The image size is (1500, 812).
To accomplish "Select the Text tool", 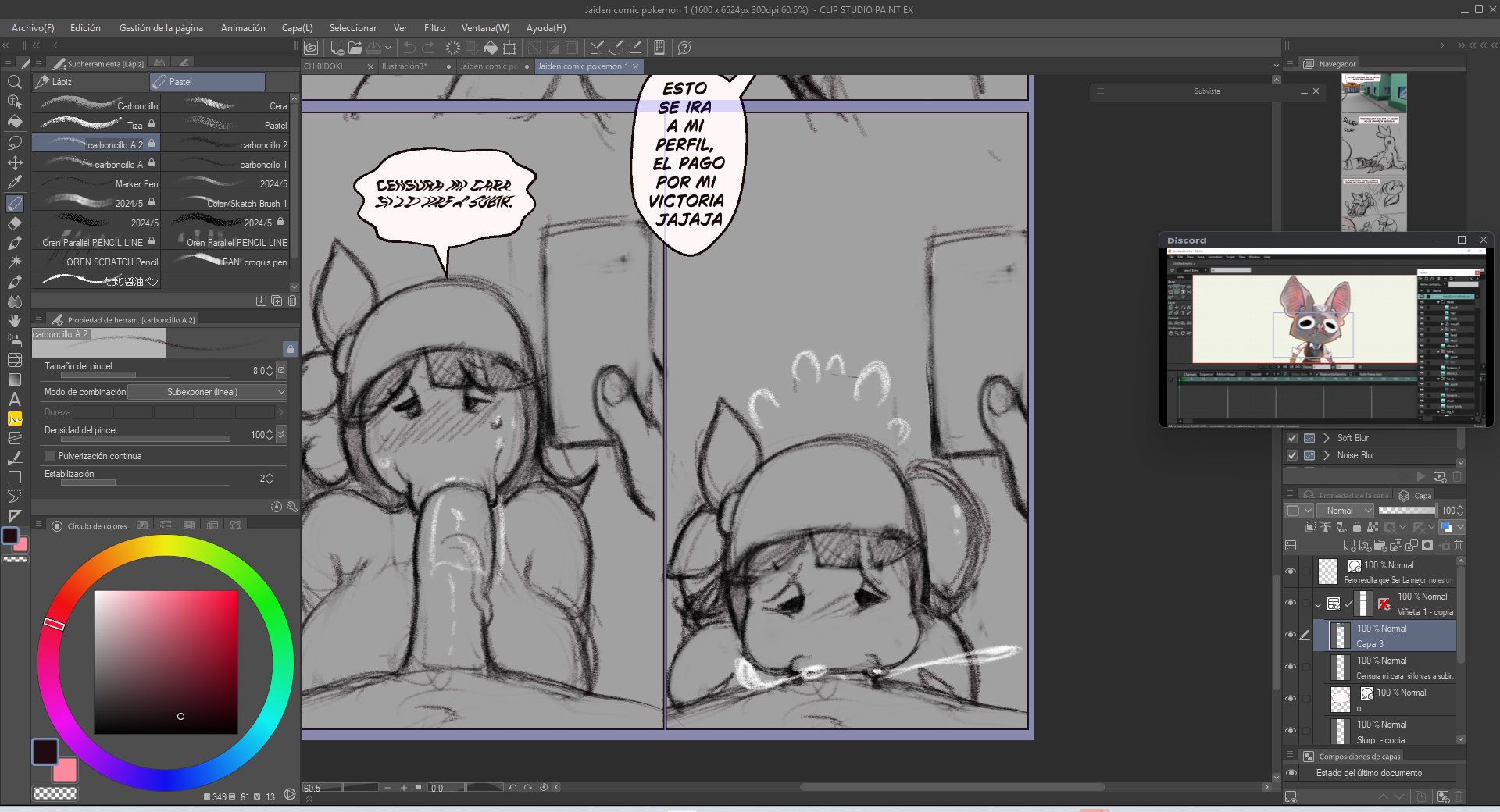I will click(14, 399).
